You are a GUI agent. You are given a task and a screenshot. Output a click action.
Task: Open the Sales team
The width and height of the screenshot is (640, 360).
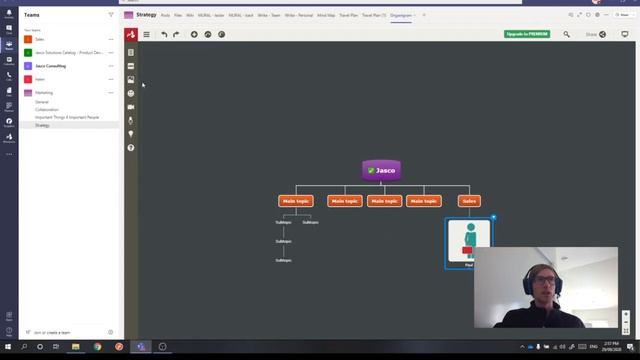tap(40, 40)
